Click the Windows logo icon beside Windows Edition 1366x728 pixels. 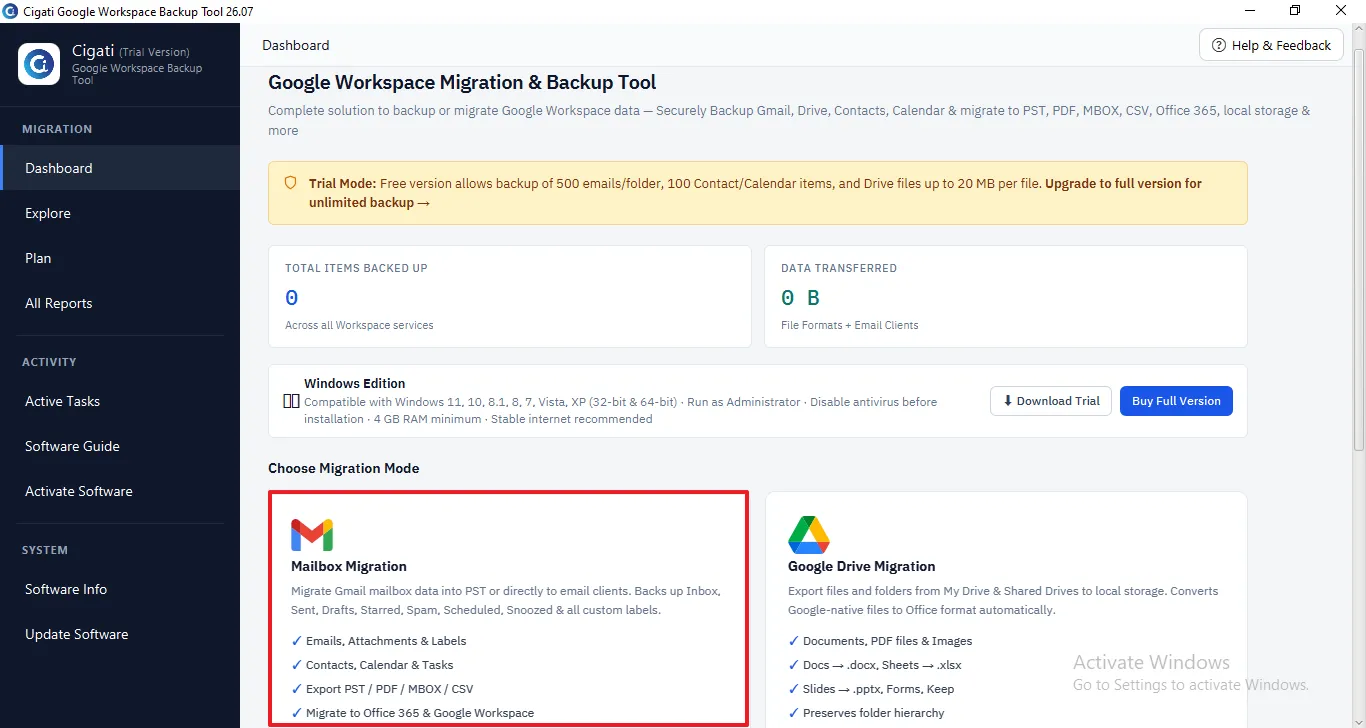coord(292,401)
